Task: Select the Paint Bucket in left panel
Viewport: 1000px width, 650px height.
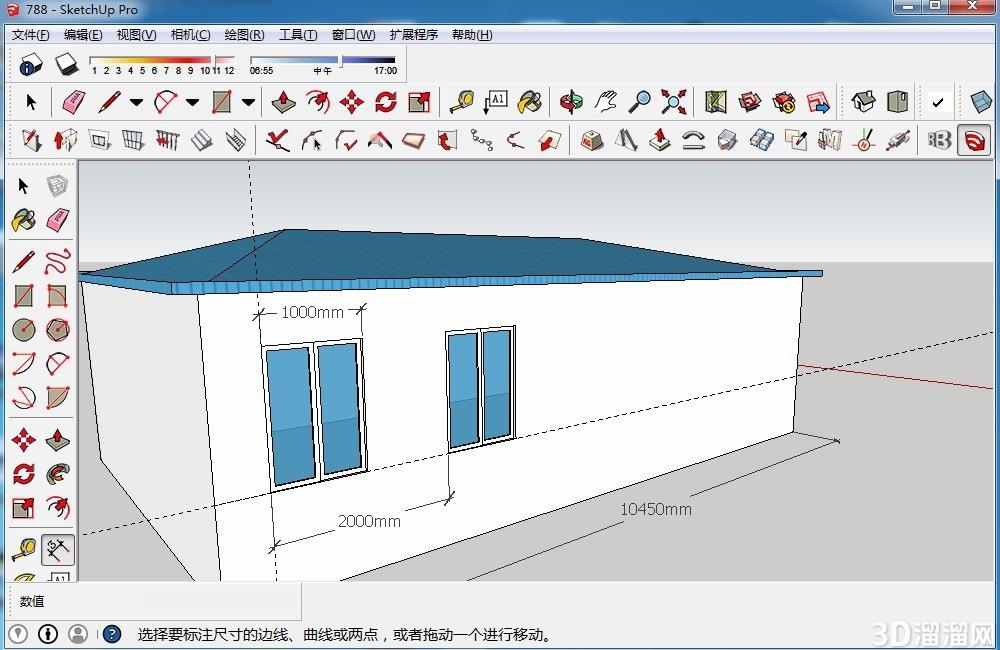Action: tap(24, 220)
